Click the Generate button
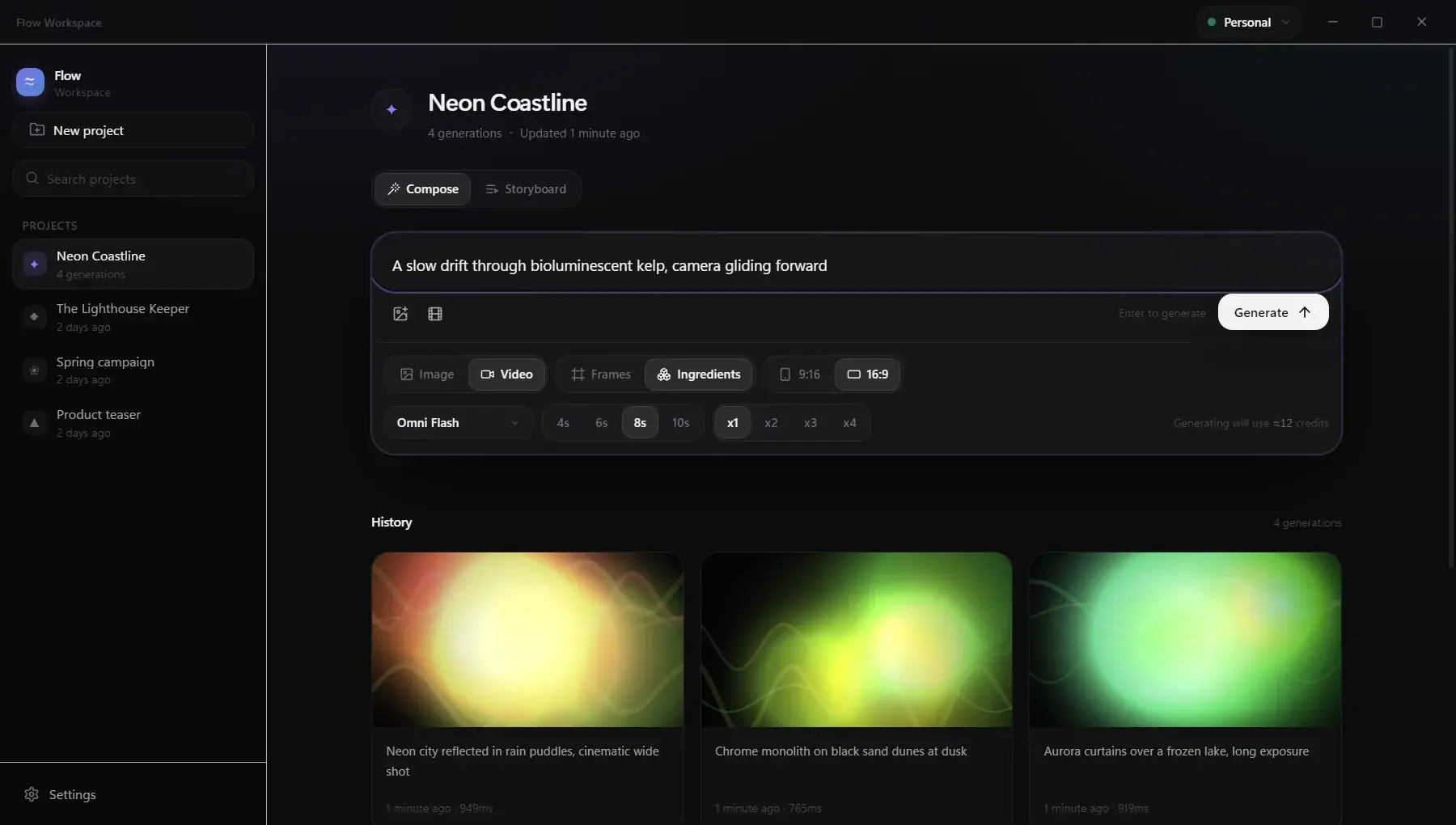 click(x=1272, y=312)
